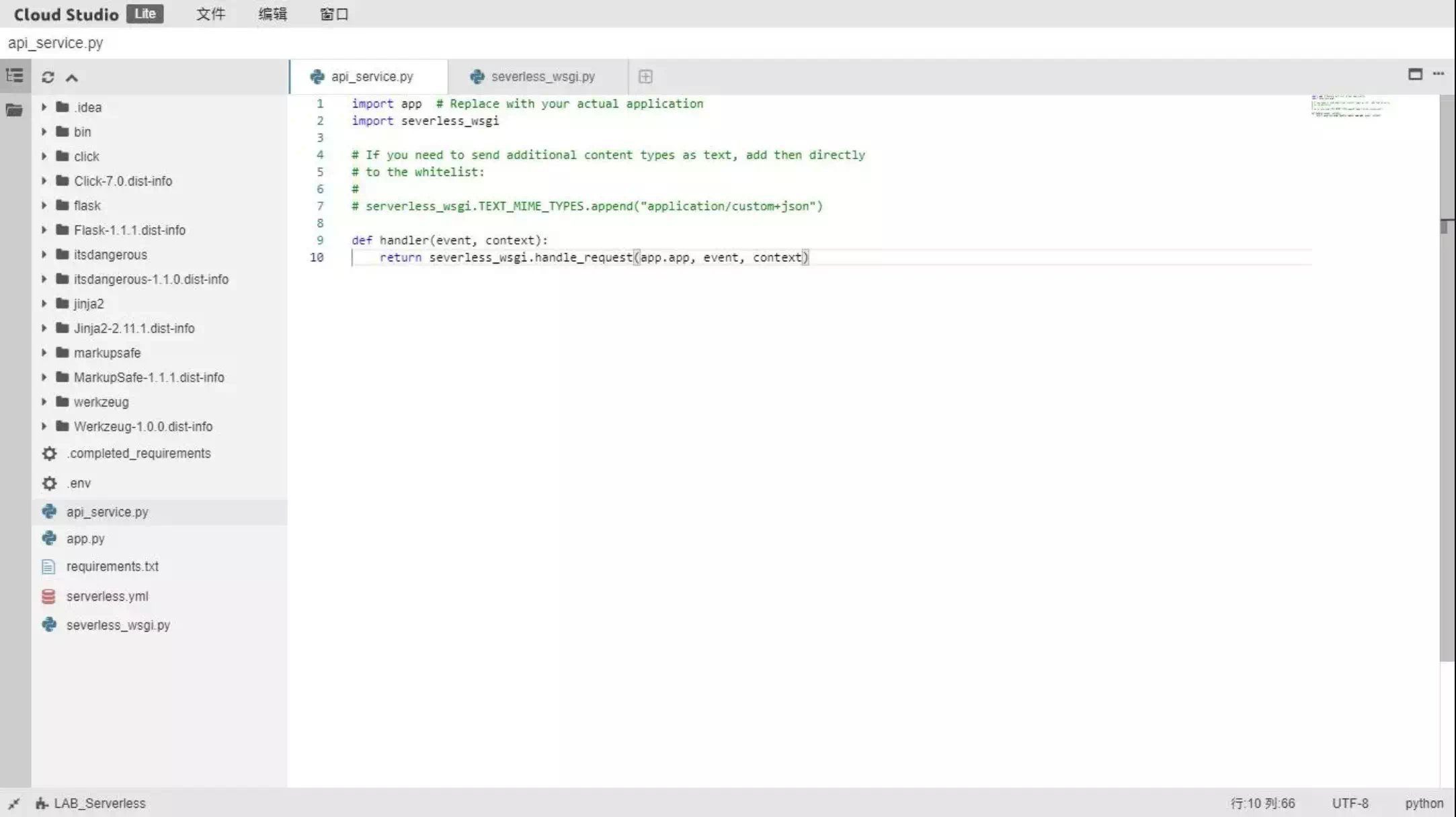This screenshot has height=817, width=1456.
Task: Open serverless.yml from file tree
Action: click(107, 596)
